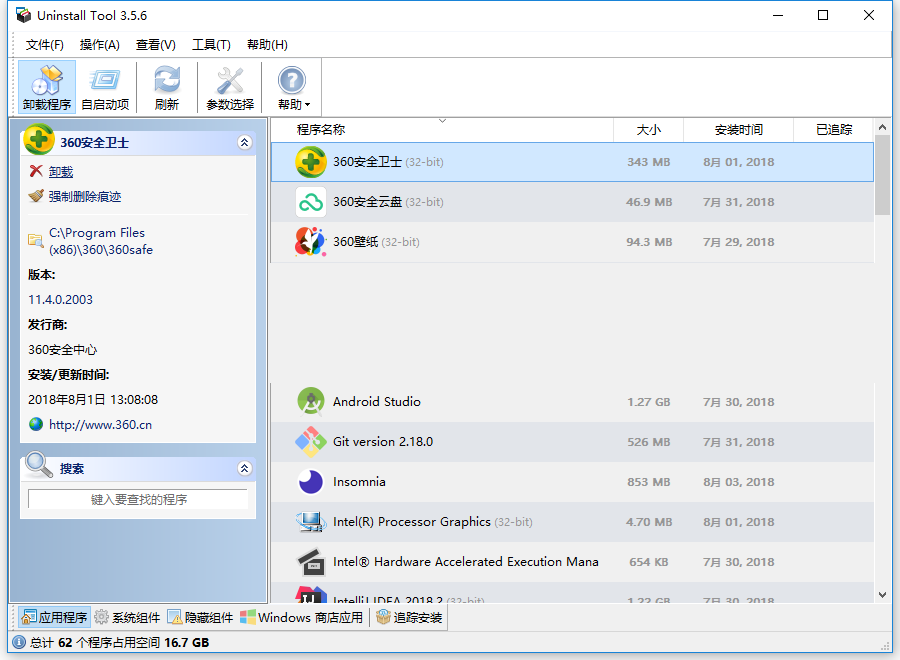Open 参数选择 preferences via its wrench icon
The width and height of the screenshot is (900, 660).
(229, 80)
